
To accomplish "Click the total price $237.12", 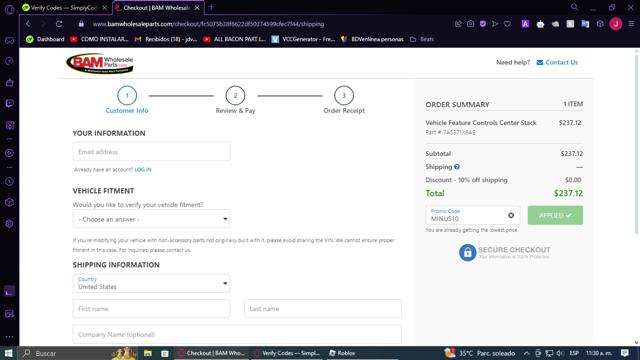I will (x=568, y=193).
